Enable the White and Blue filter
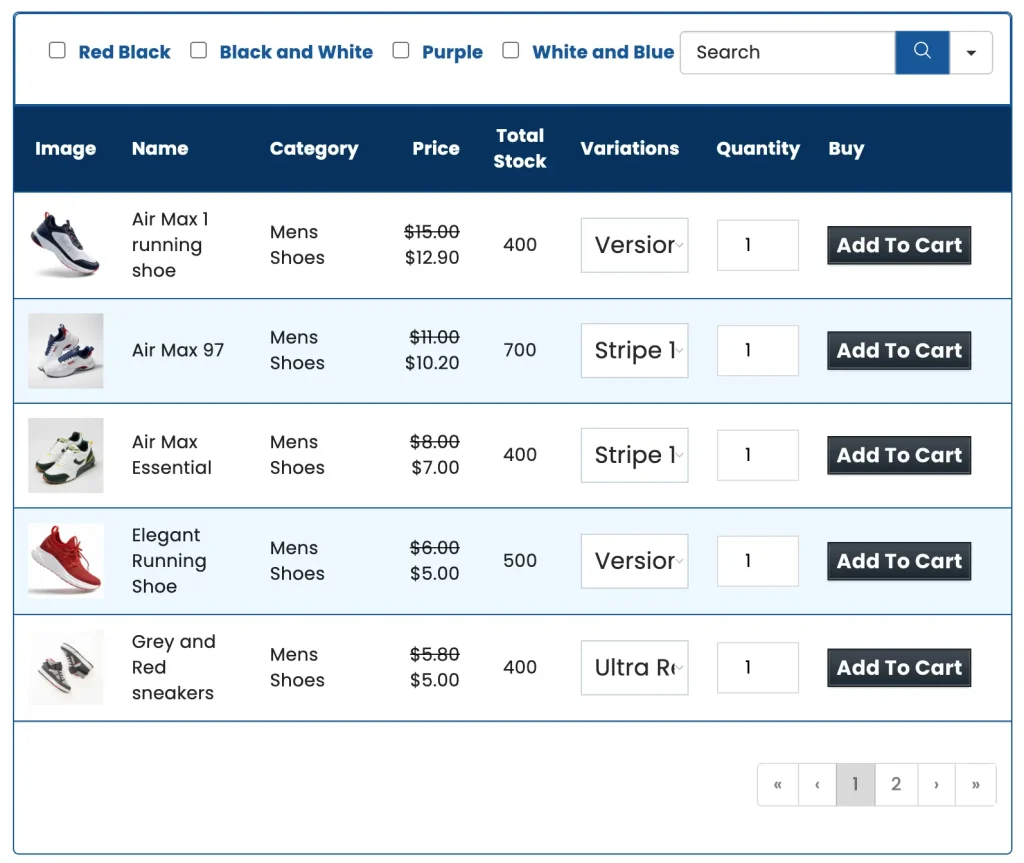This screenshot has height=863, width=1024. tap(510, 49)
